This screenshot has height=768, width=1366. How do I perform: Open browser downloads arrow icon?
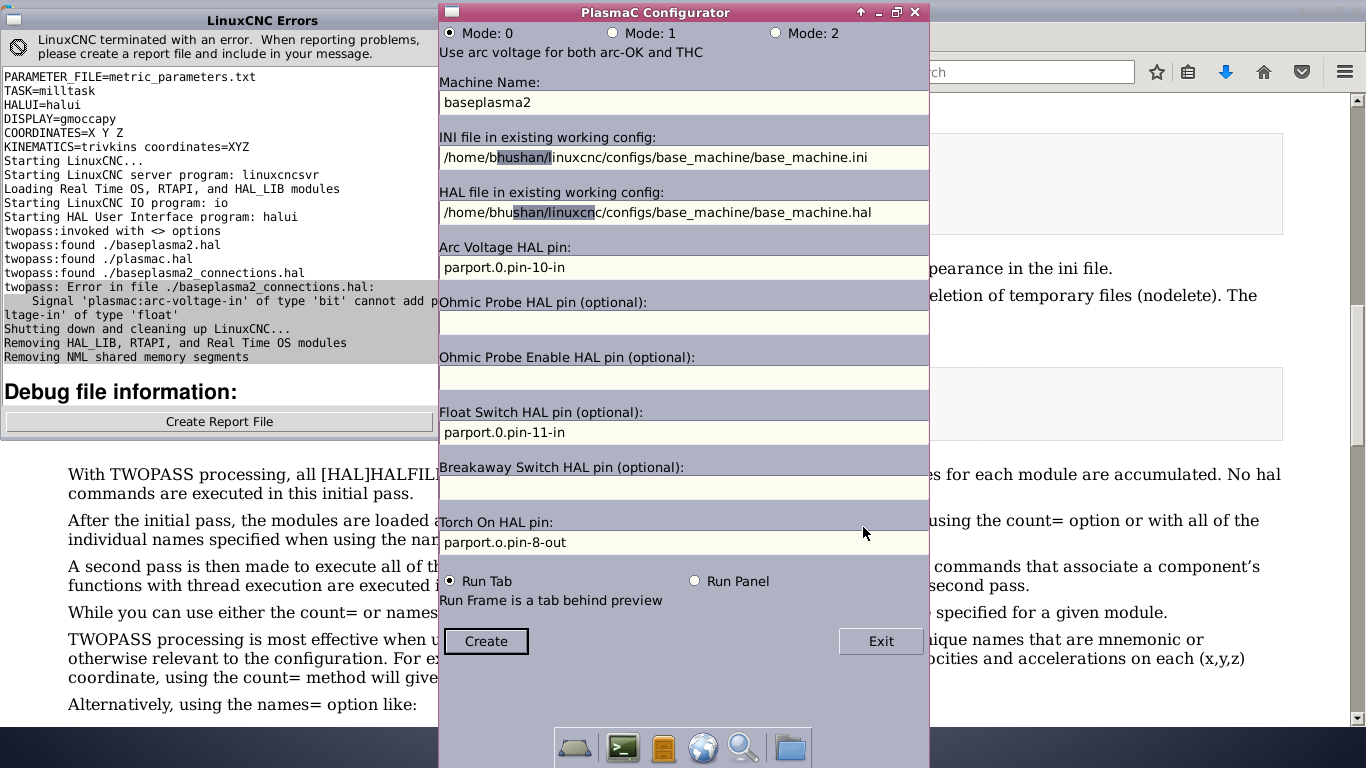[x=1226, y=72]
